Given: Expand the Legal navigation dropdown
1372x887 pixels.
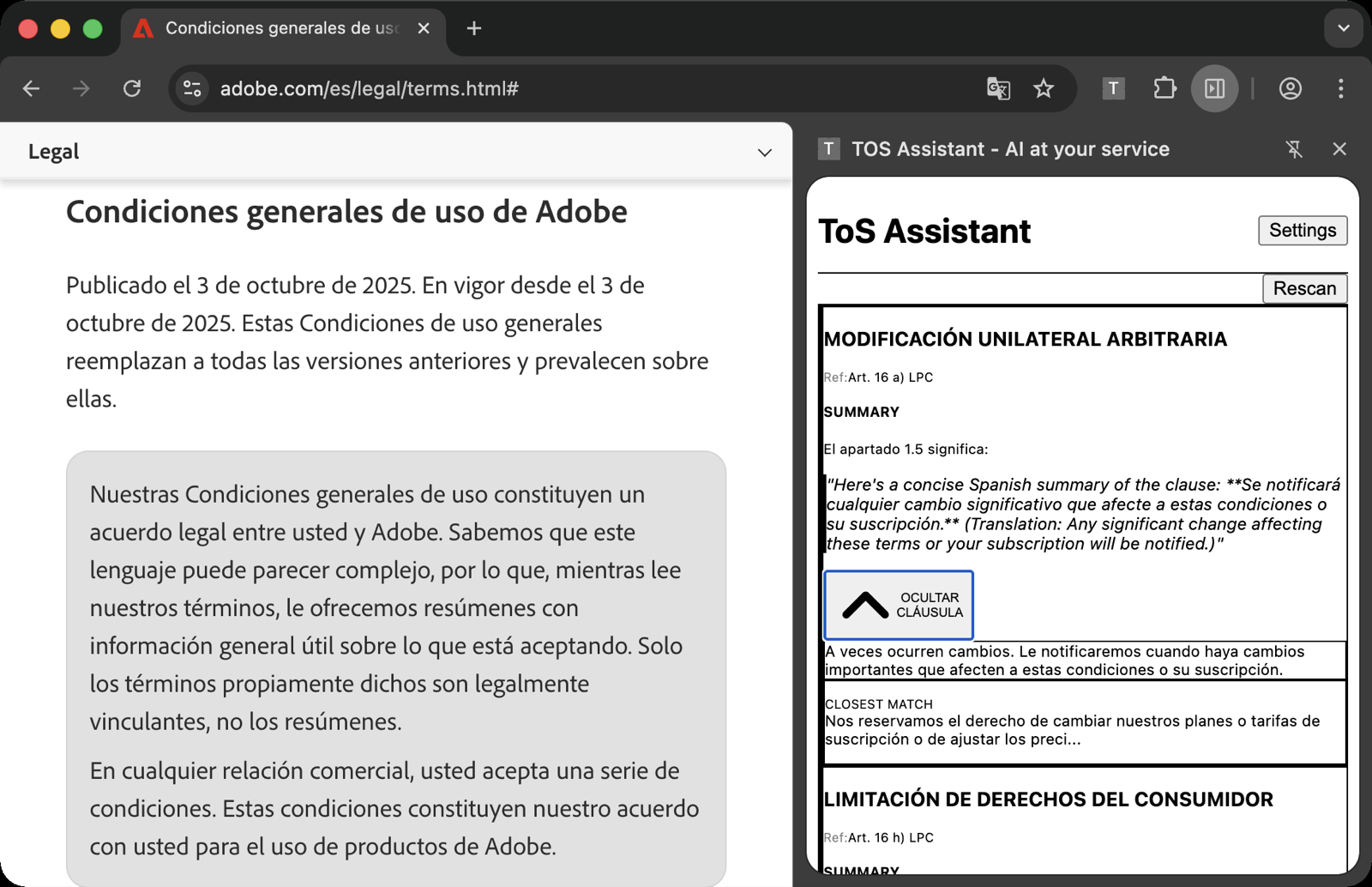Looking at the screenshot, I should [764, 153].
